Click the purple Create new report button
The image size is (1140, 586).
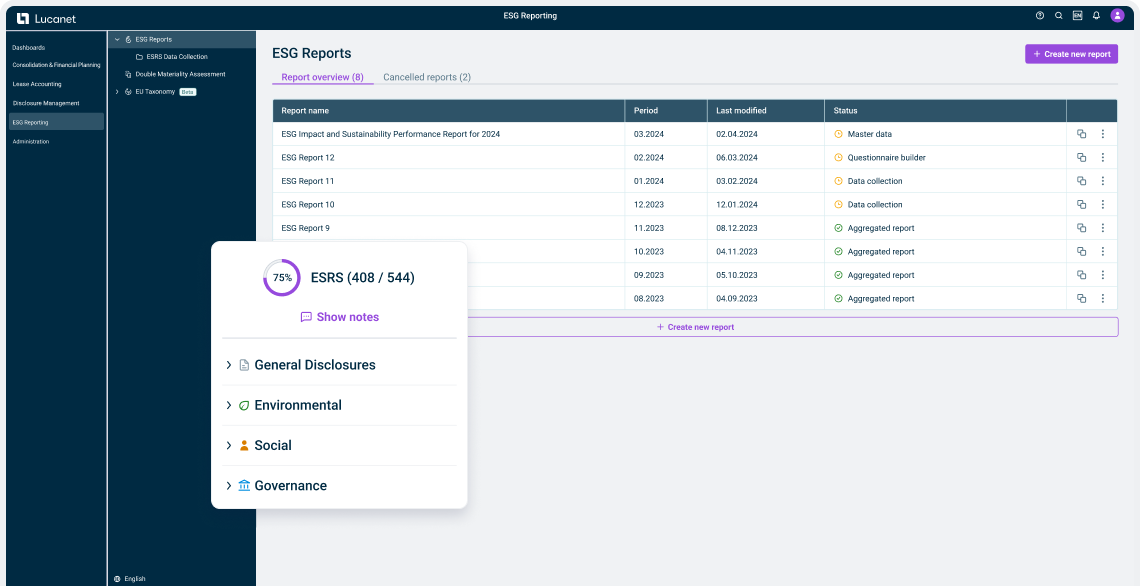pyautogui.click(x=1071, y=54)
